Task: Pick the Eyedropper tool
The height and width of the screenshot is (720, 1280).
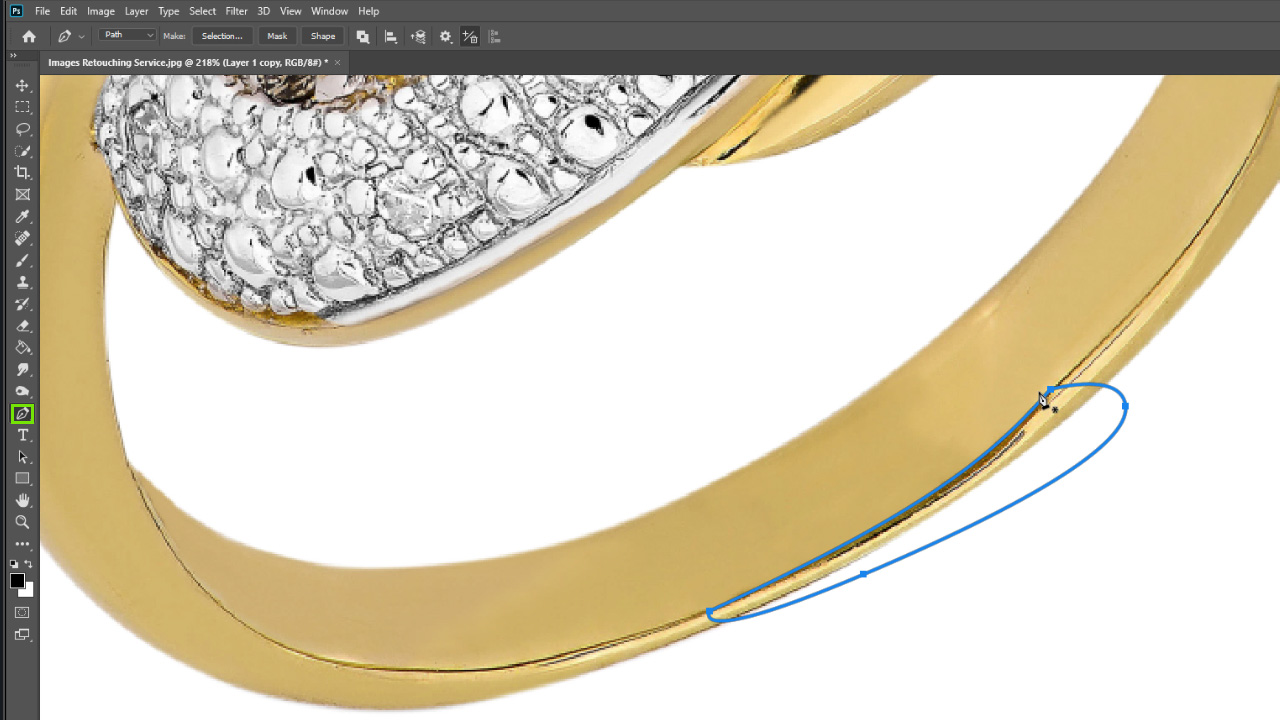Action: coord(22,217)
